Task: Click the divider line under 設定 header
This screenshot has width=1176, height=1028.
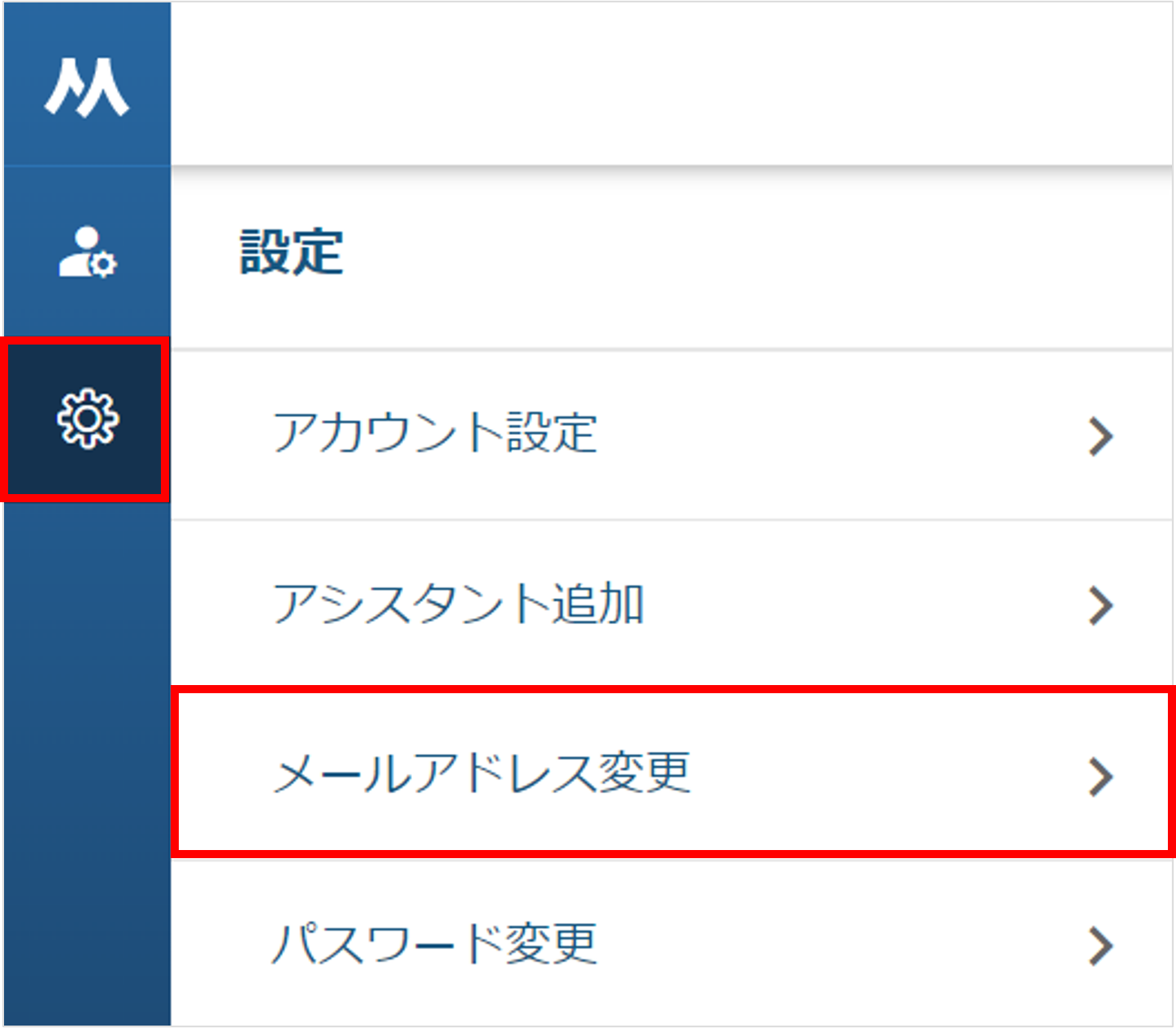Action: coord(672,350)
